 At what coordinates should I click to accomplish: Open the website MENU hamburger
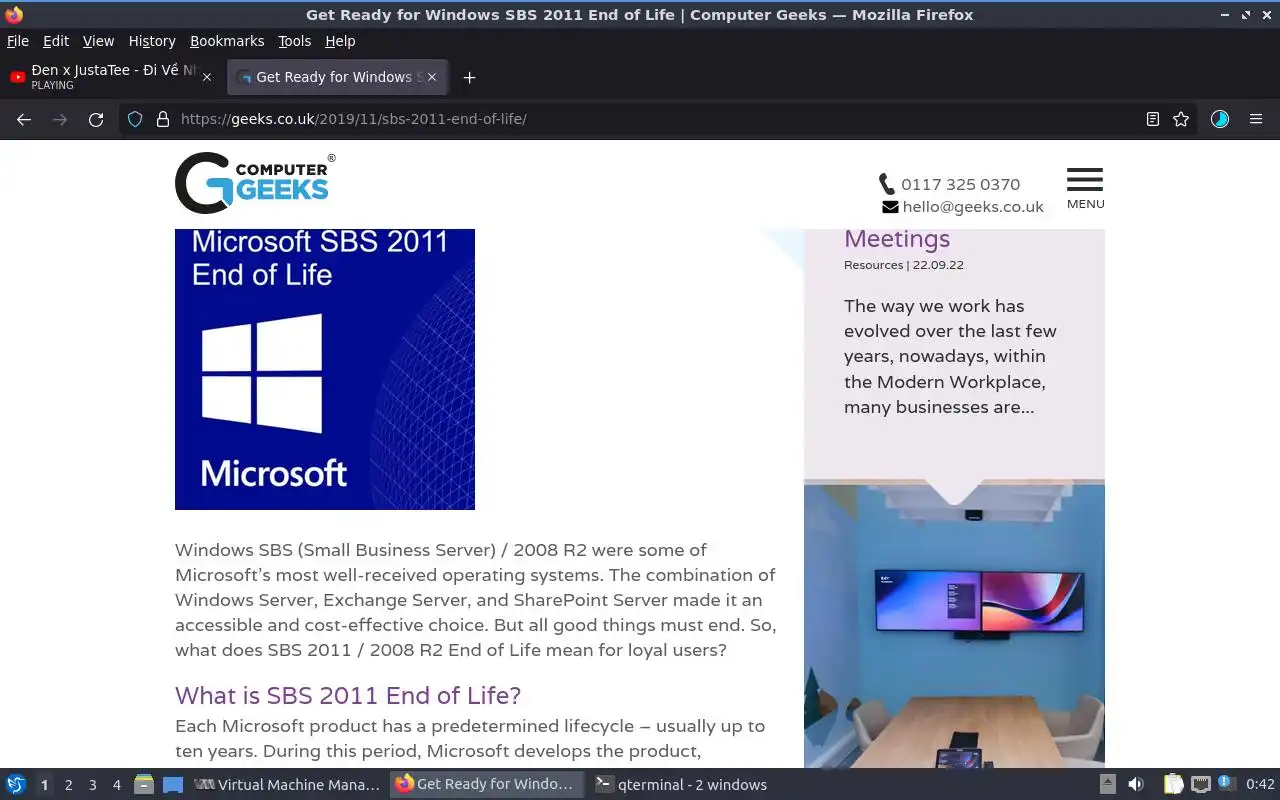coord(1085,188)
